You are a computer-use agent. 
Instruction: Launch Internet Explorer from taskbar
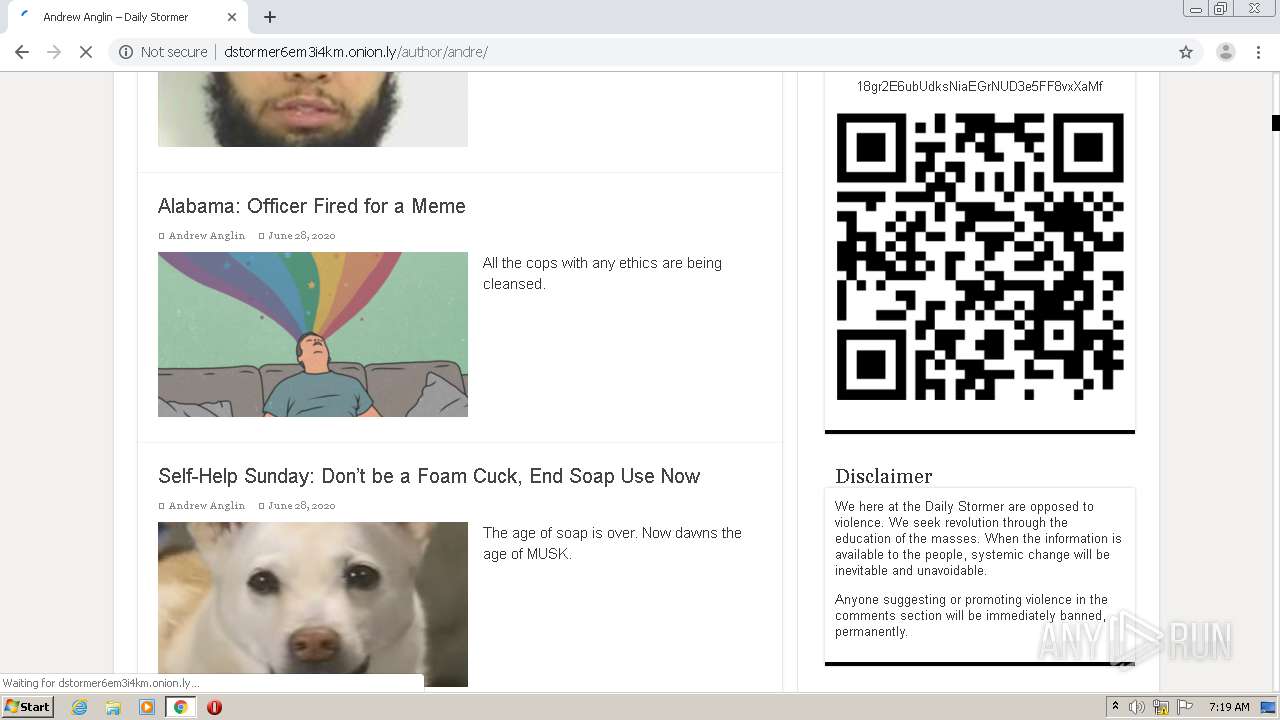pos(79,707)
